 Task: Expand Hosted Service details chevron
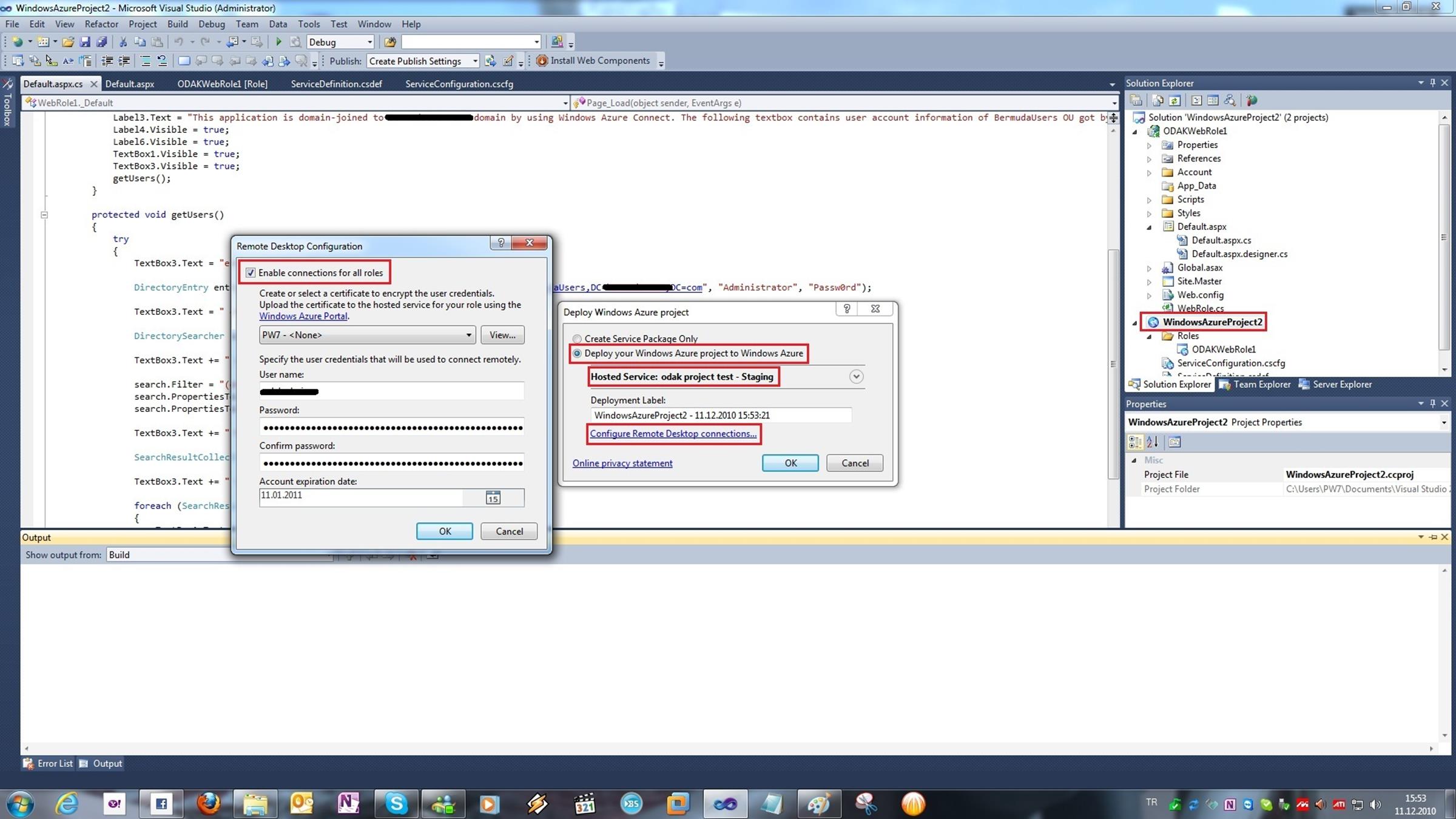click(856, 377)
